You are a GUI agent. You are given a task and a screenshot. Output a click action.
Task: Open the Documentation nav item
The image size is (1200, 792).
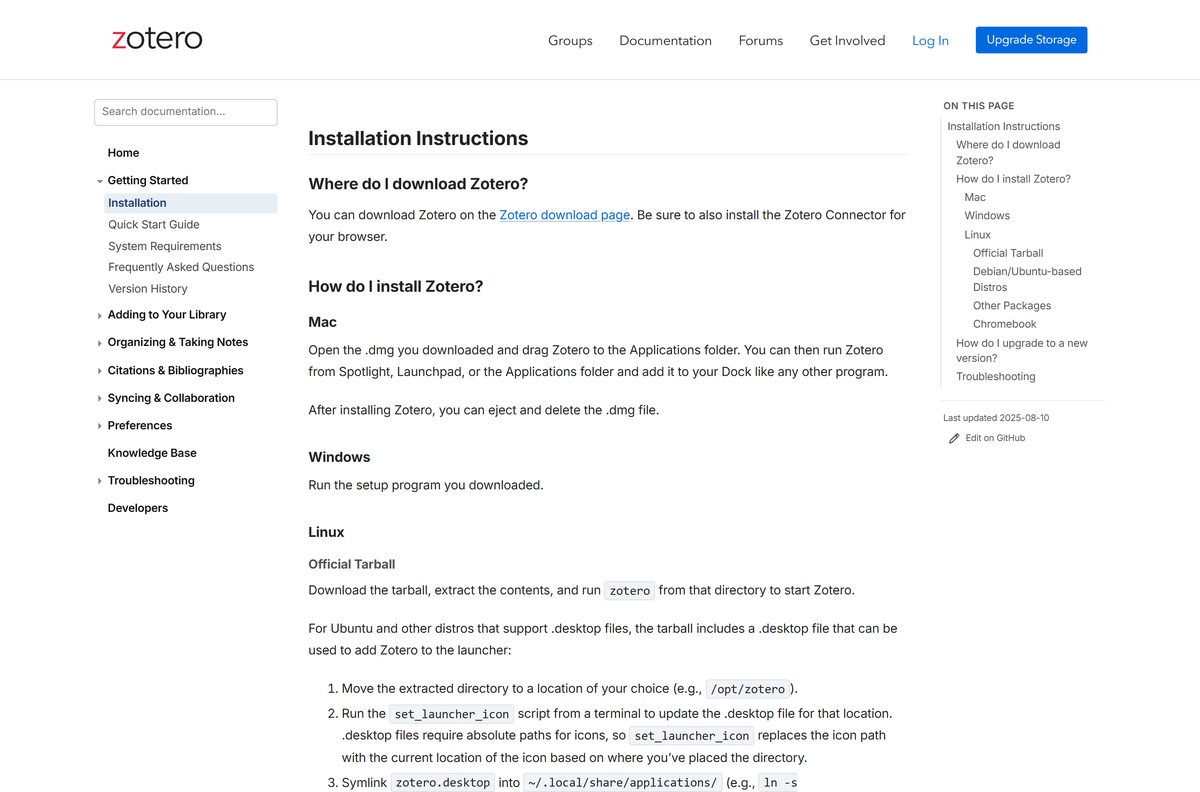click(x=665, y=41)
